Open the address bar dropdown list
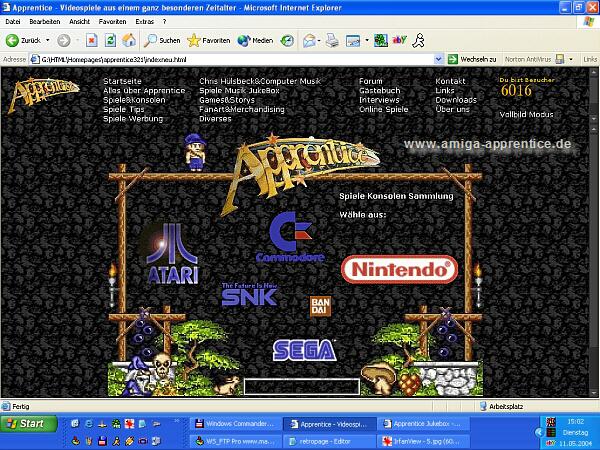The image size is (600, 450). pyautogui.click(x=439, y=59)
